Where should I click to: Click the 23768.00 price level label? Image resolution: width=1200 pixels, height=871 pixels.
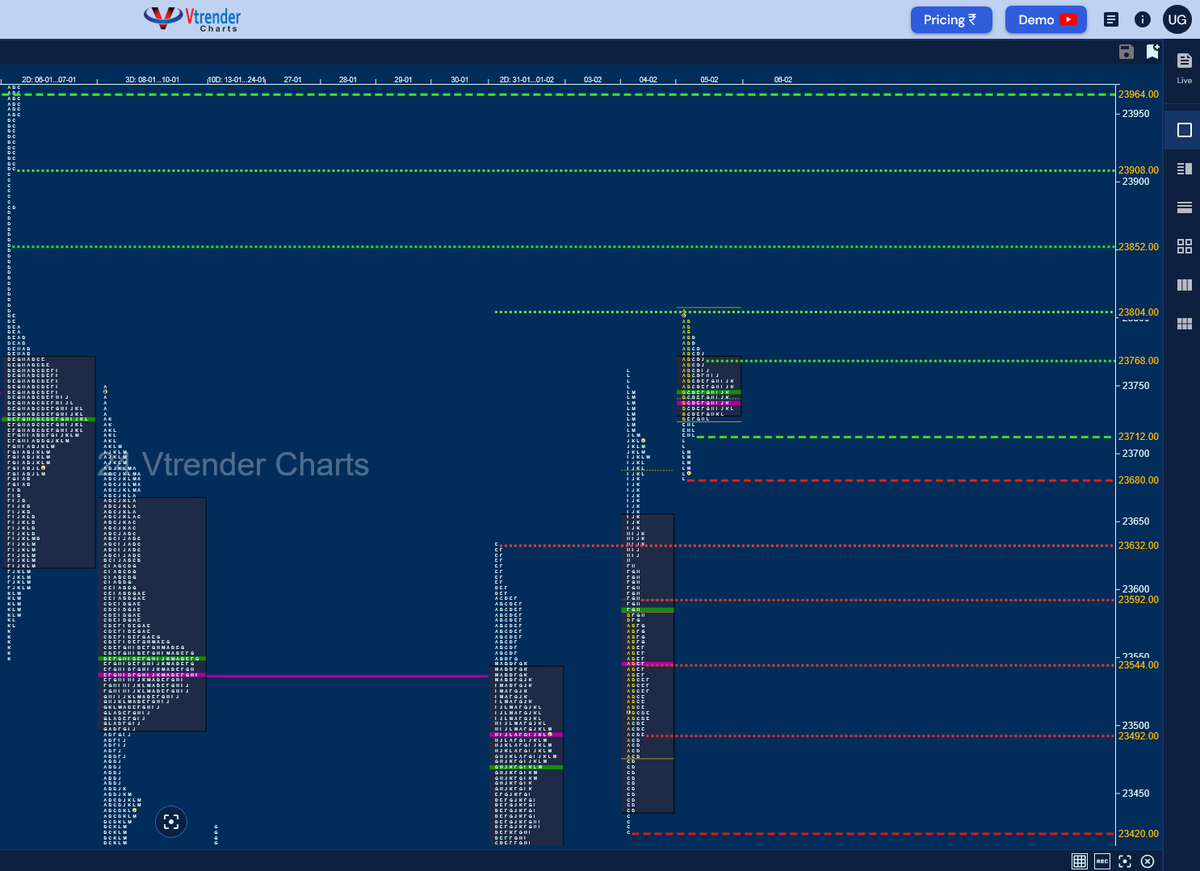1139,360
